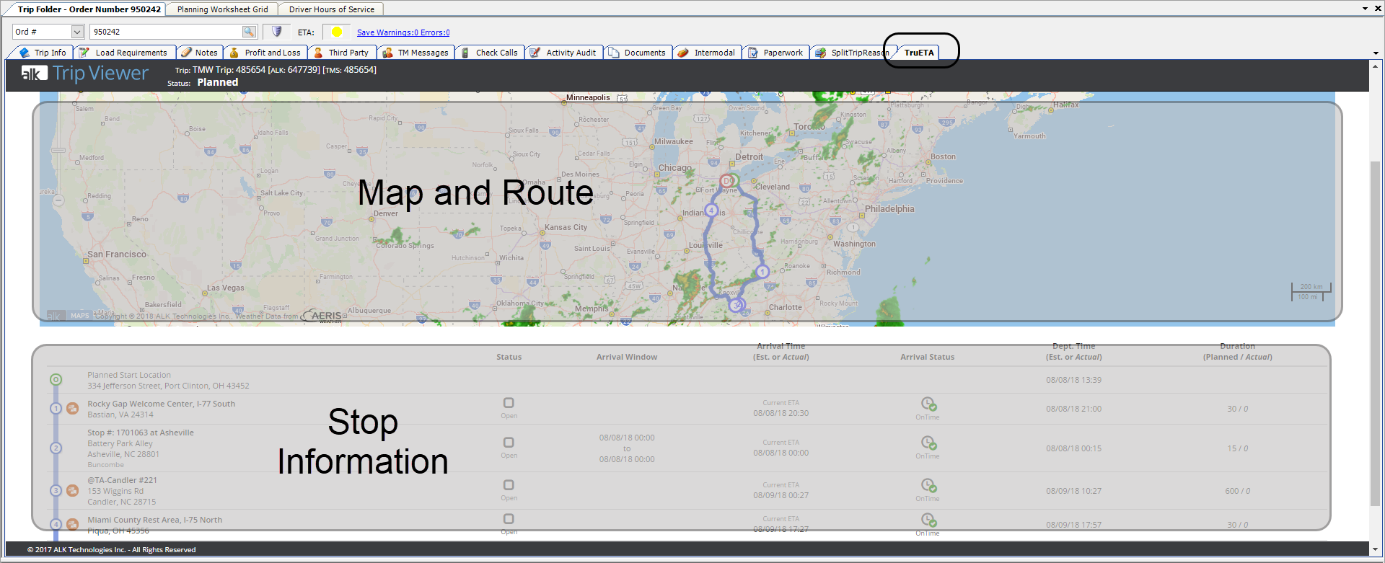Open the Profit and Loss tab
The width and height of the screenshot is (1385, 563).
(x=264, y=52)
